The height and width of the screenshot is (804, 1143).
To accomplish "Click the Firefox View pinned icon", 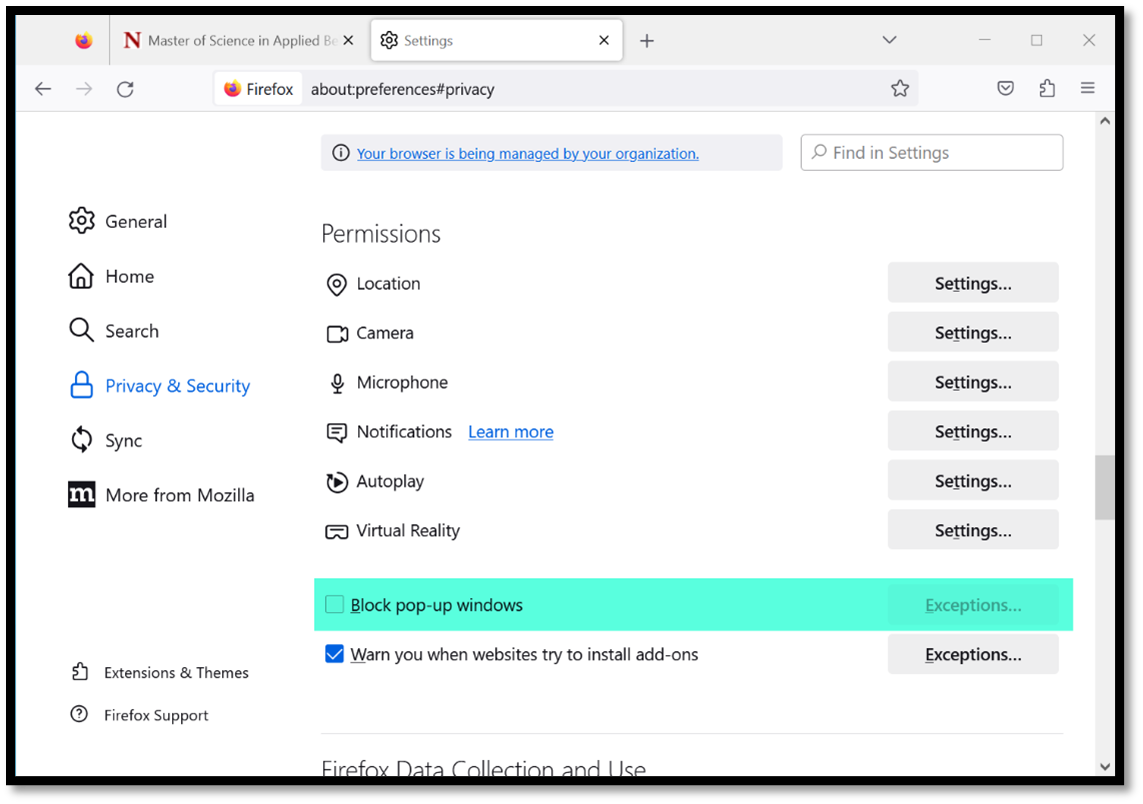I will pos(84,41).
